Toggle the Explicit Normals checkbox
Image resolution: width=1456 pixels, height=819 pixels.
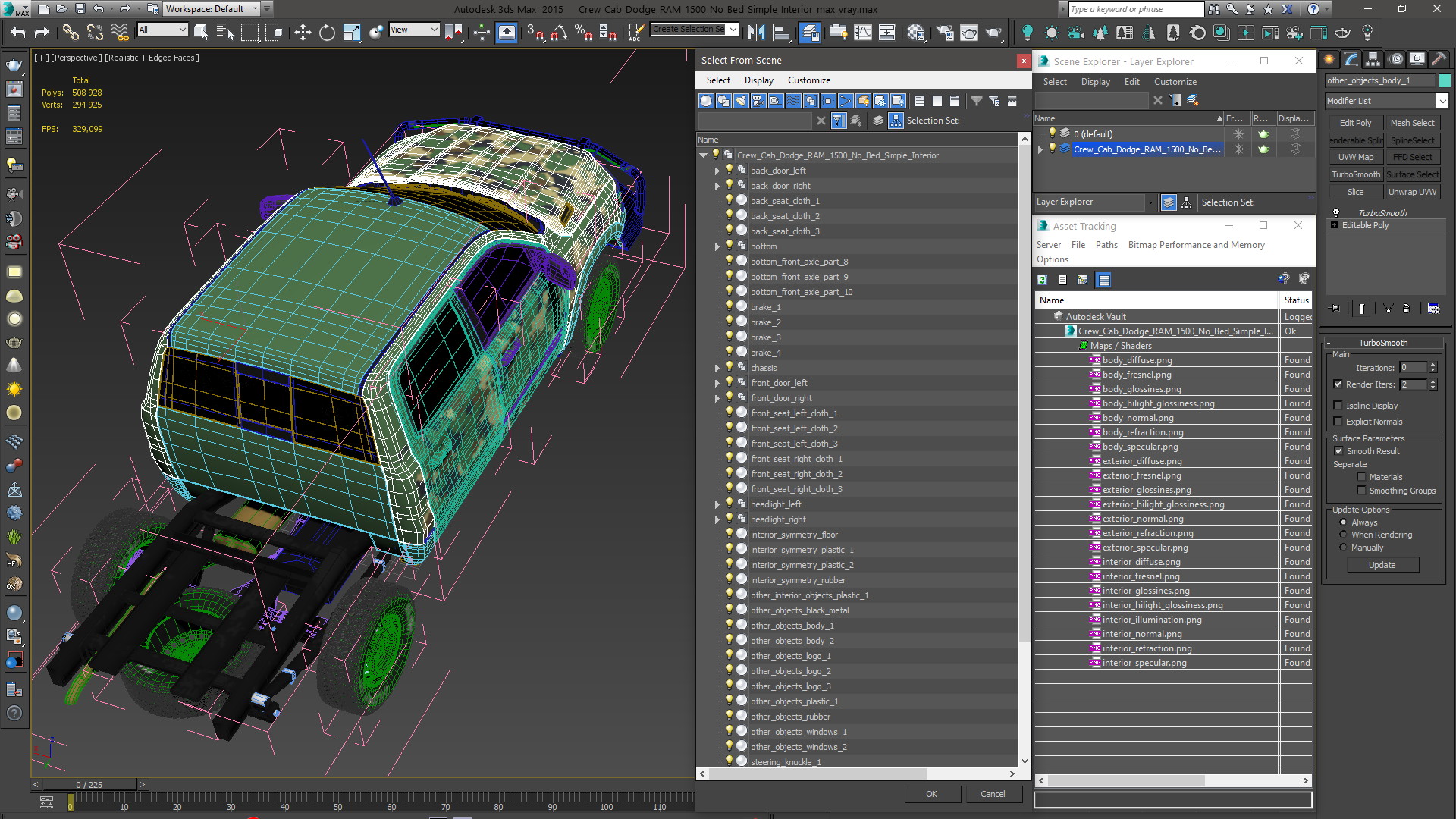click(x=1338, y=422)
